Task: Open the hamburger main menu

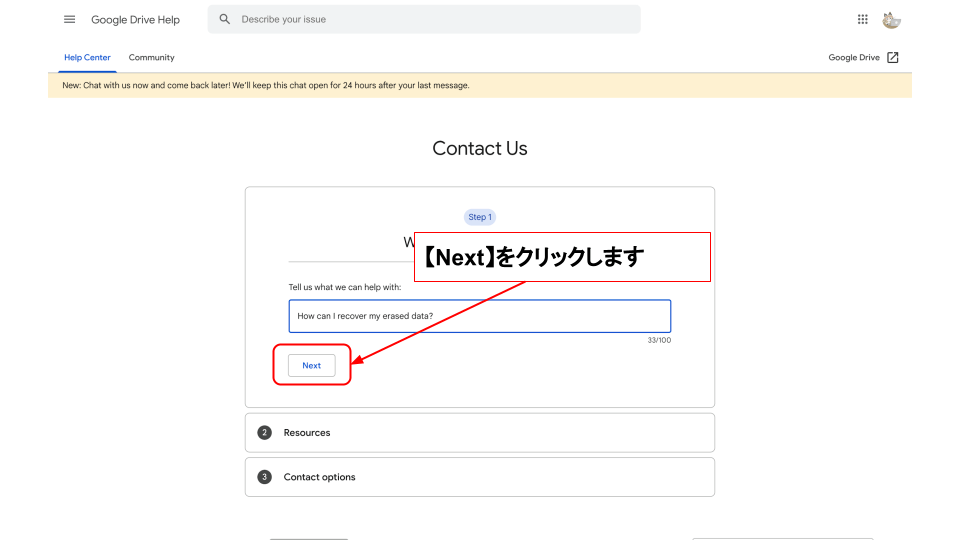Action: point(69,19)
